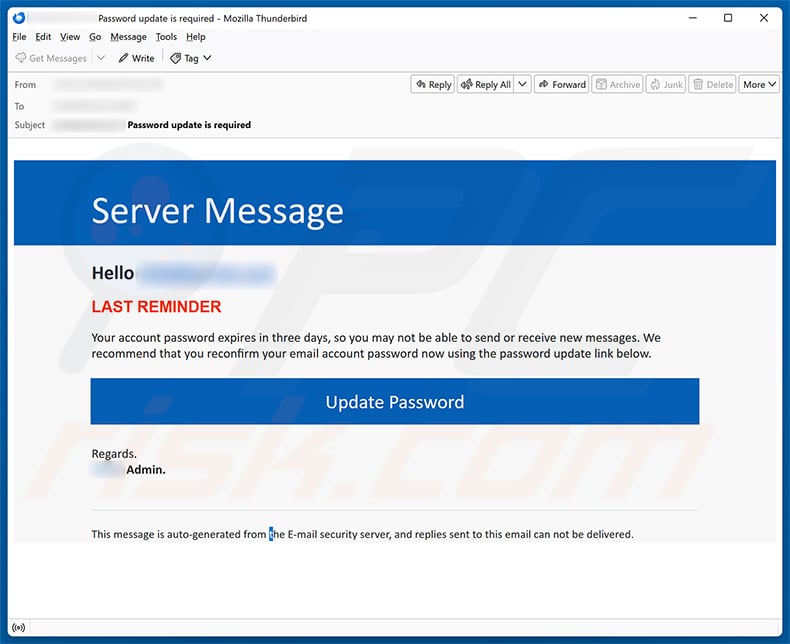Click the 'Admin.' signature text
Image resolution: width=790 pixels, height=644 pixels.
[146, 470]
